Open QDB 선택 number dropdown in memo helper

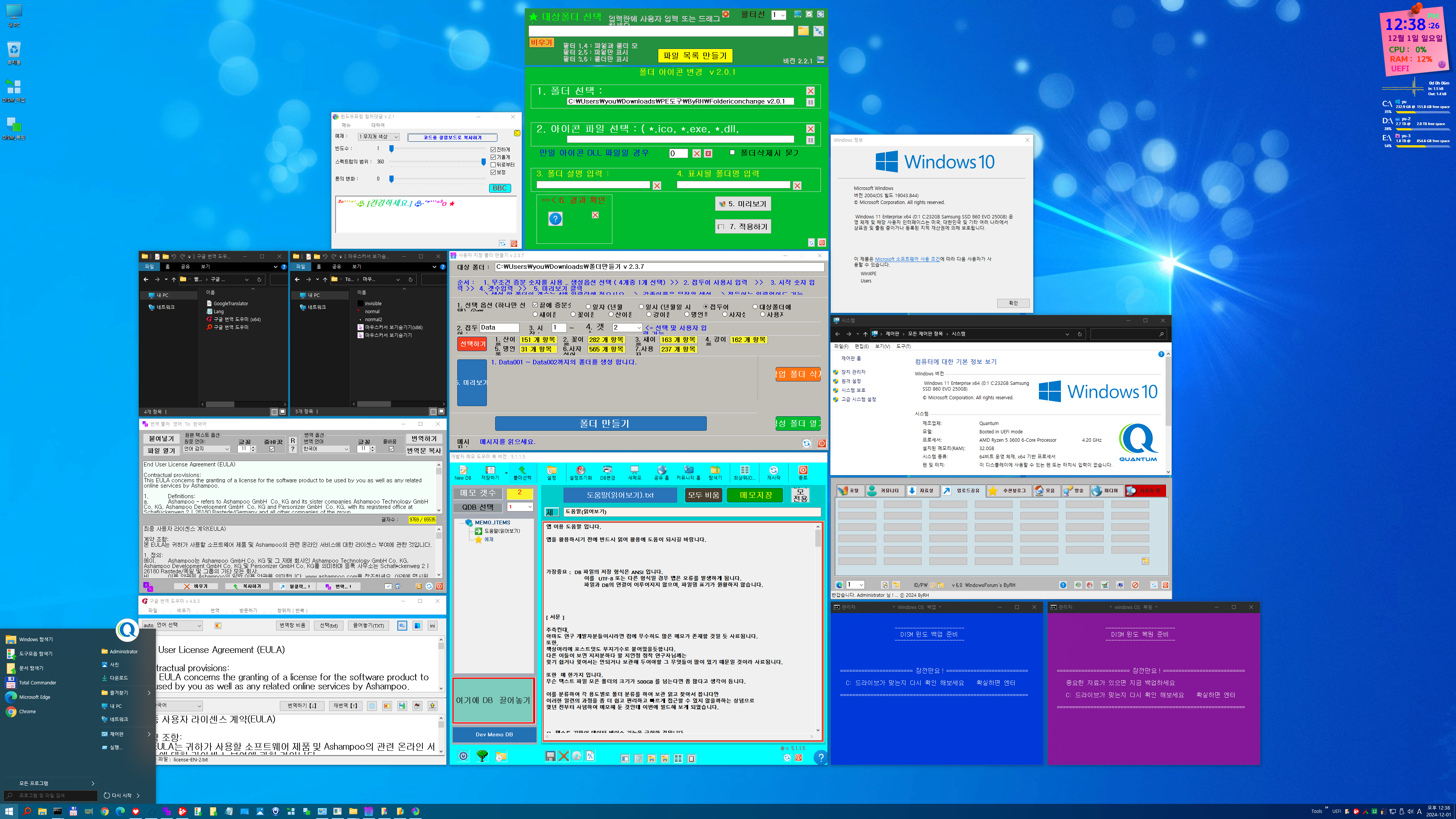pyautogui.click(x=519, y=507)
